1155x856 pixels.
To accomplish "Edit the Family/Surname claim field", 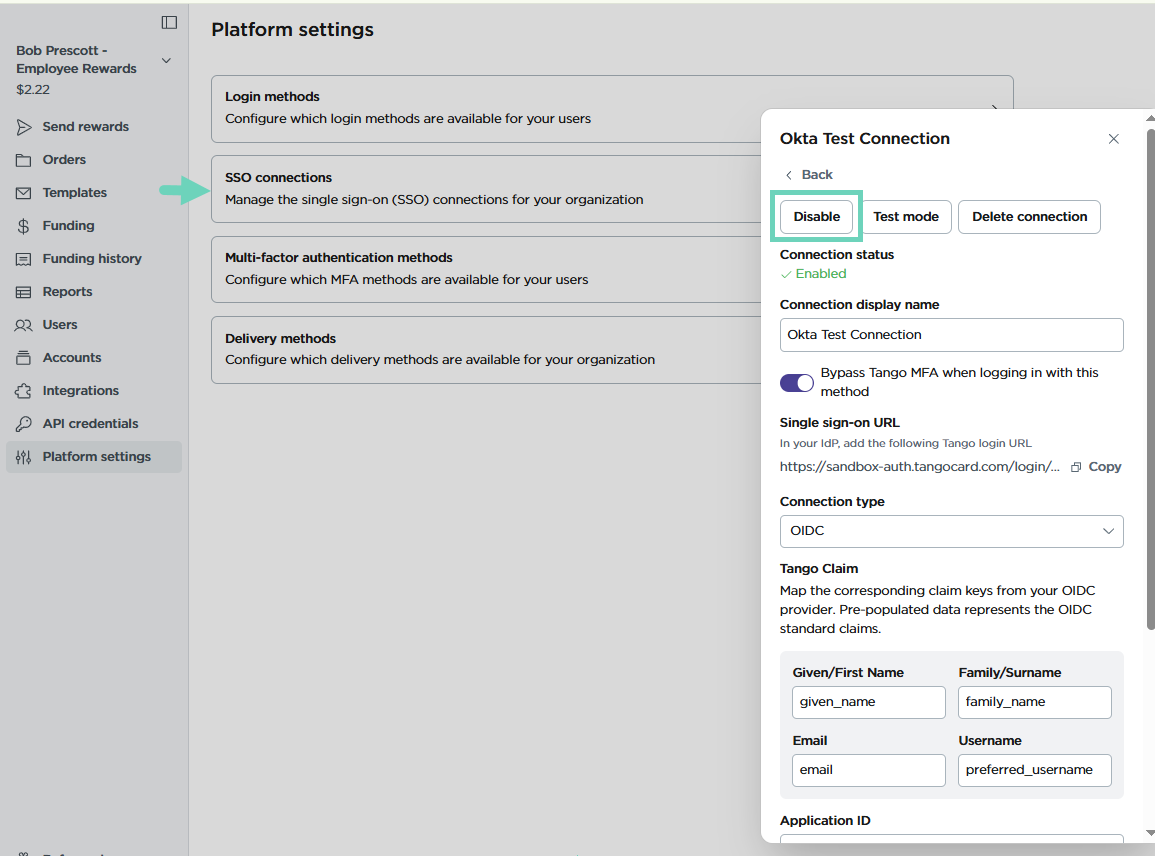I will point(1034,702).
